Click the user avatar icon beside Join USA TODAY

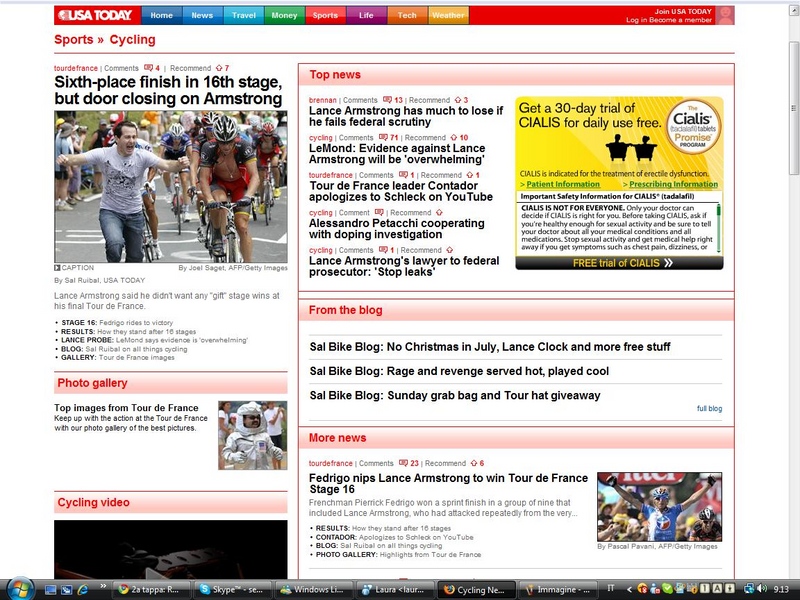pyautogui.click(x=726, y=15)
